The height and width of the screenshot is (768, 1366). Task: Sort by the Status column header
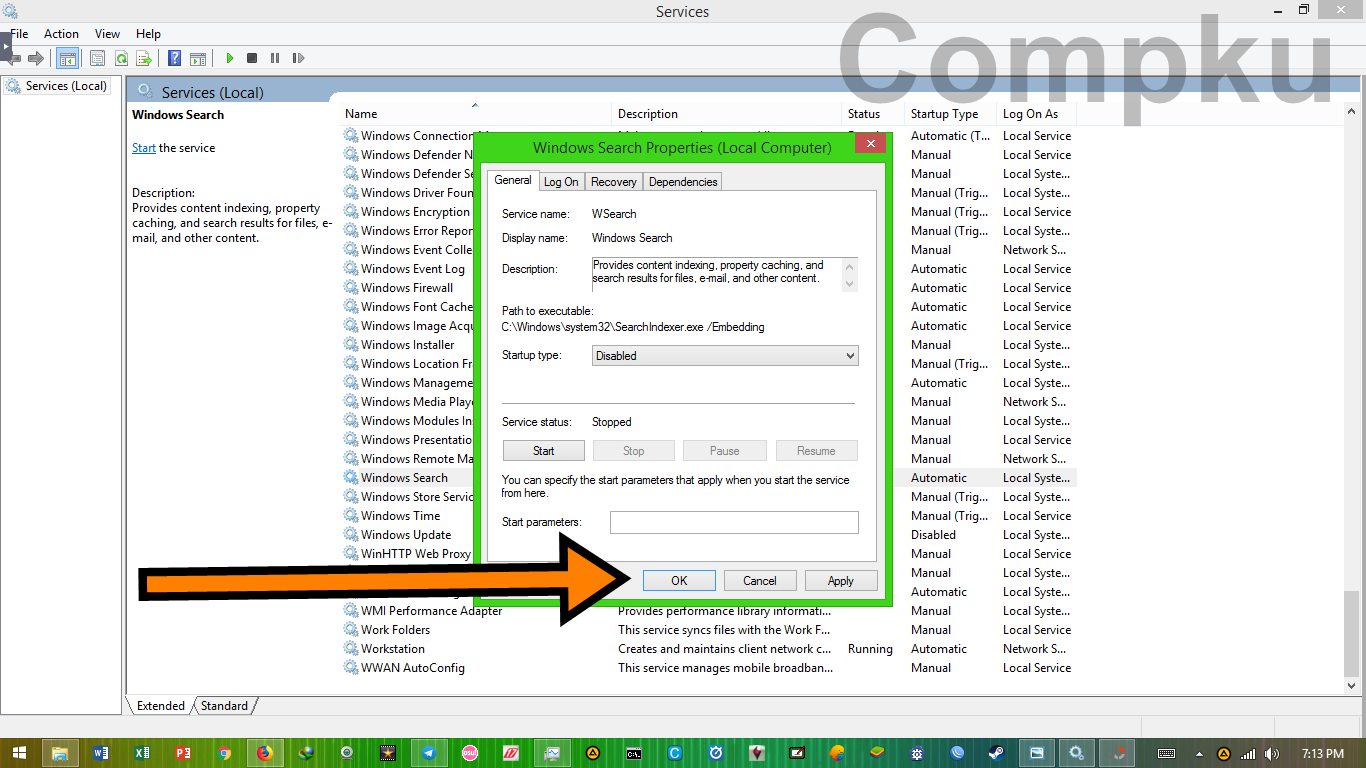873,113
